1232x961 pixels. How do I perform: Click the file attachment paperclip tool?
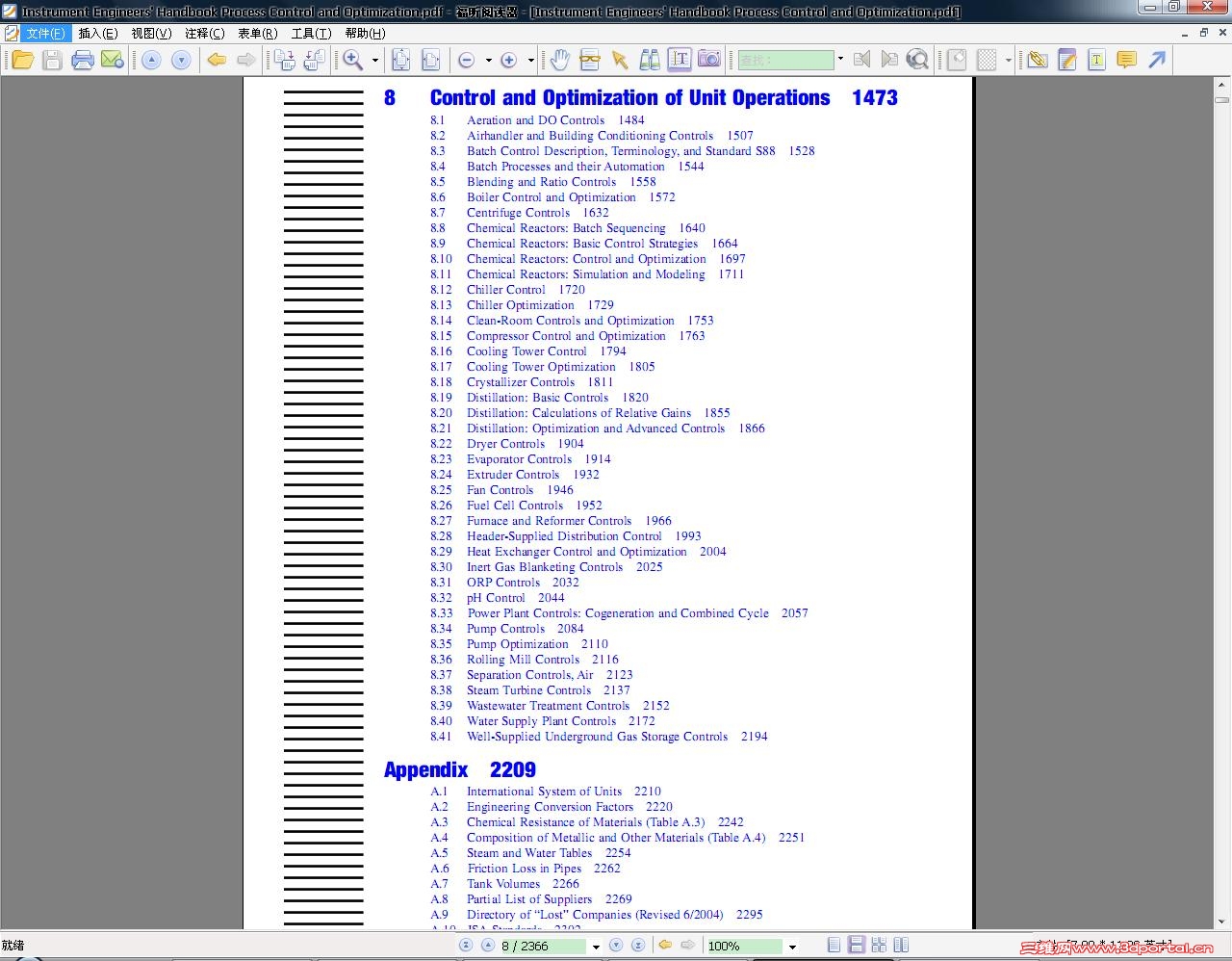tap(1037, 60)
